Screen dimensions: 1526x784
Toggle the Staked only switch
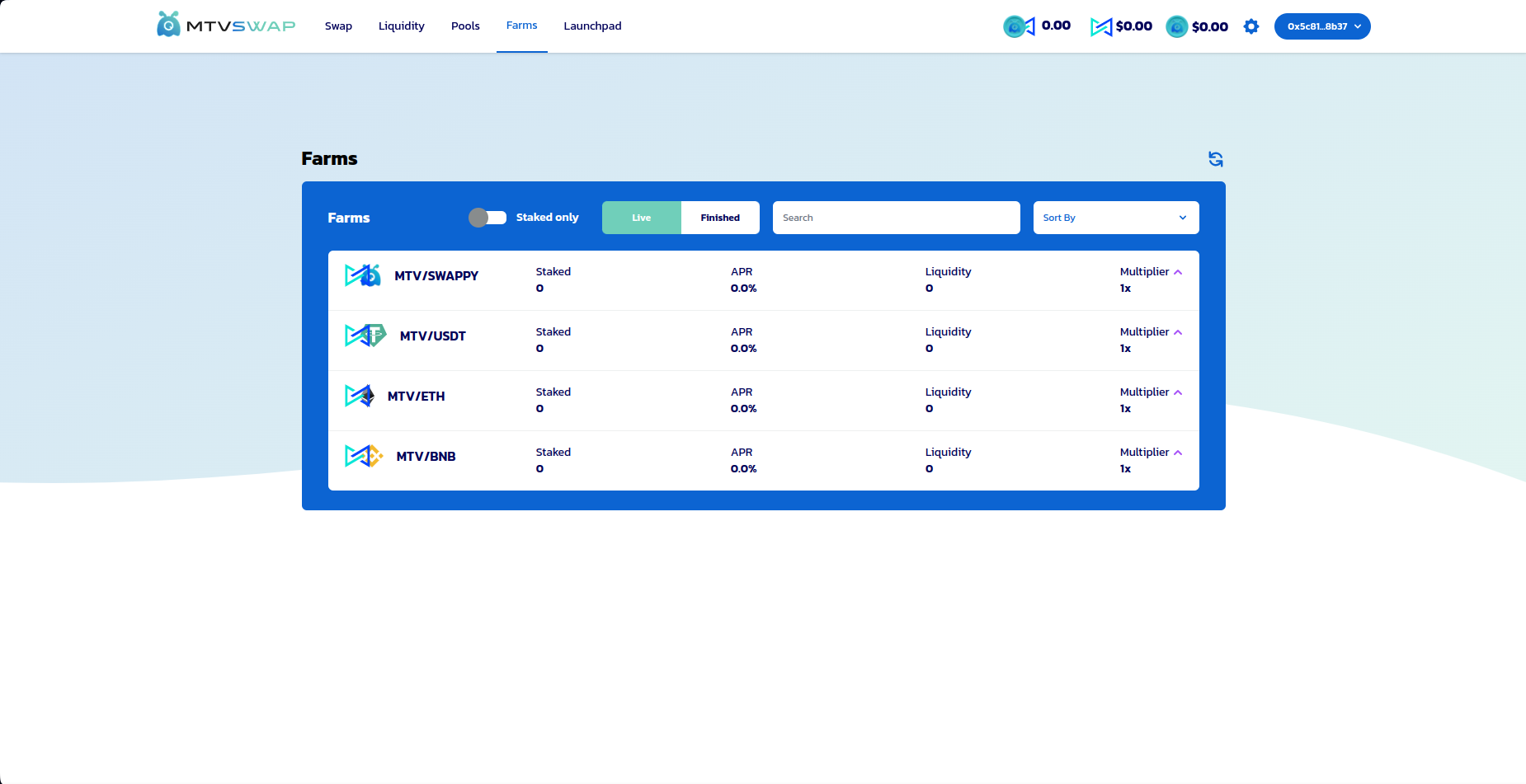coord(487,218)
